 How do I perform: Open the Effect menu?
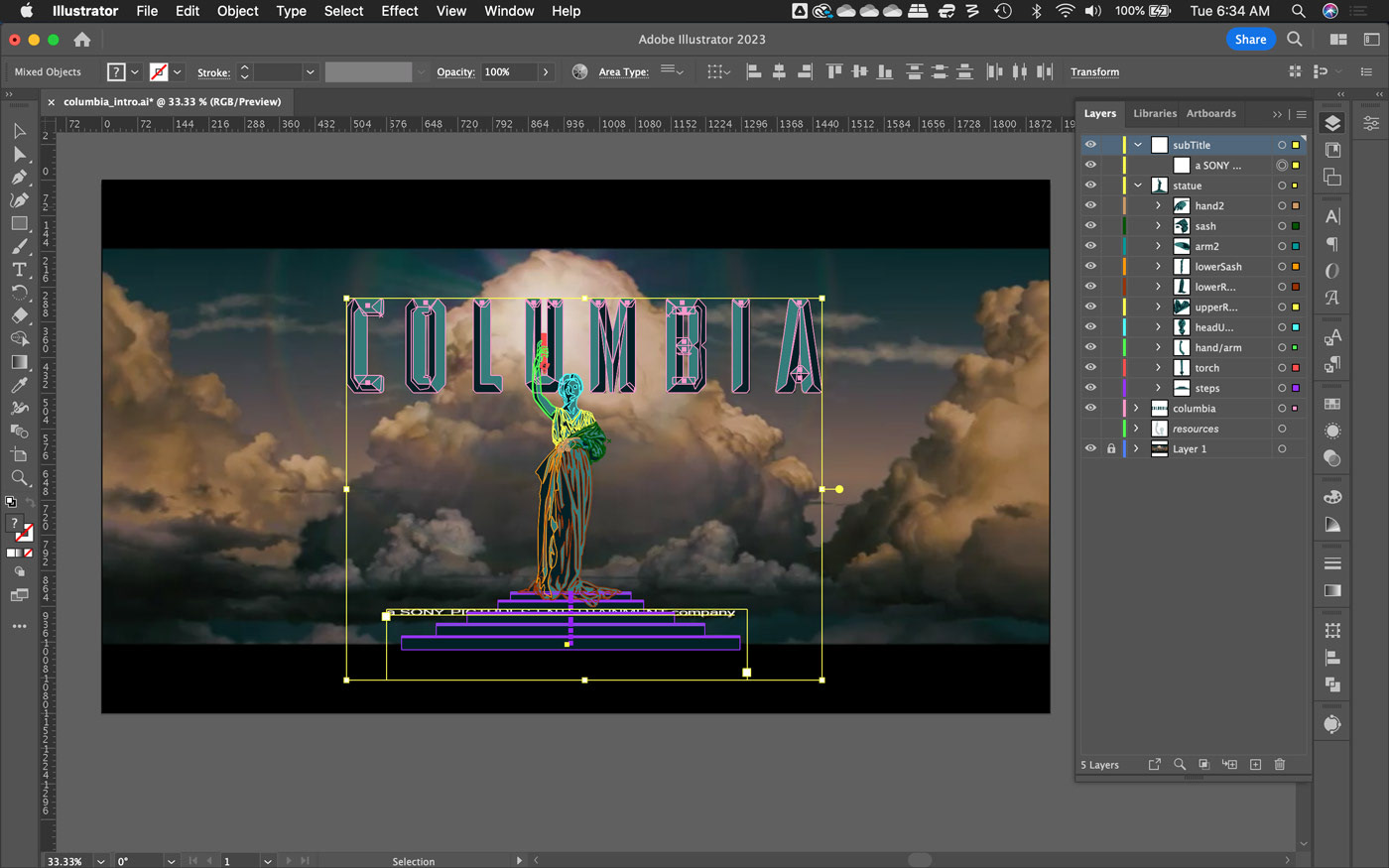tap(400, 11)
